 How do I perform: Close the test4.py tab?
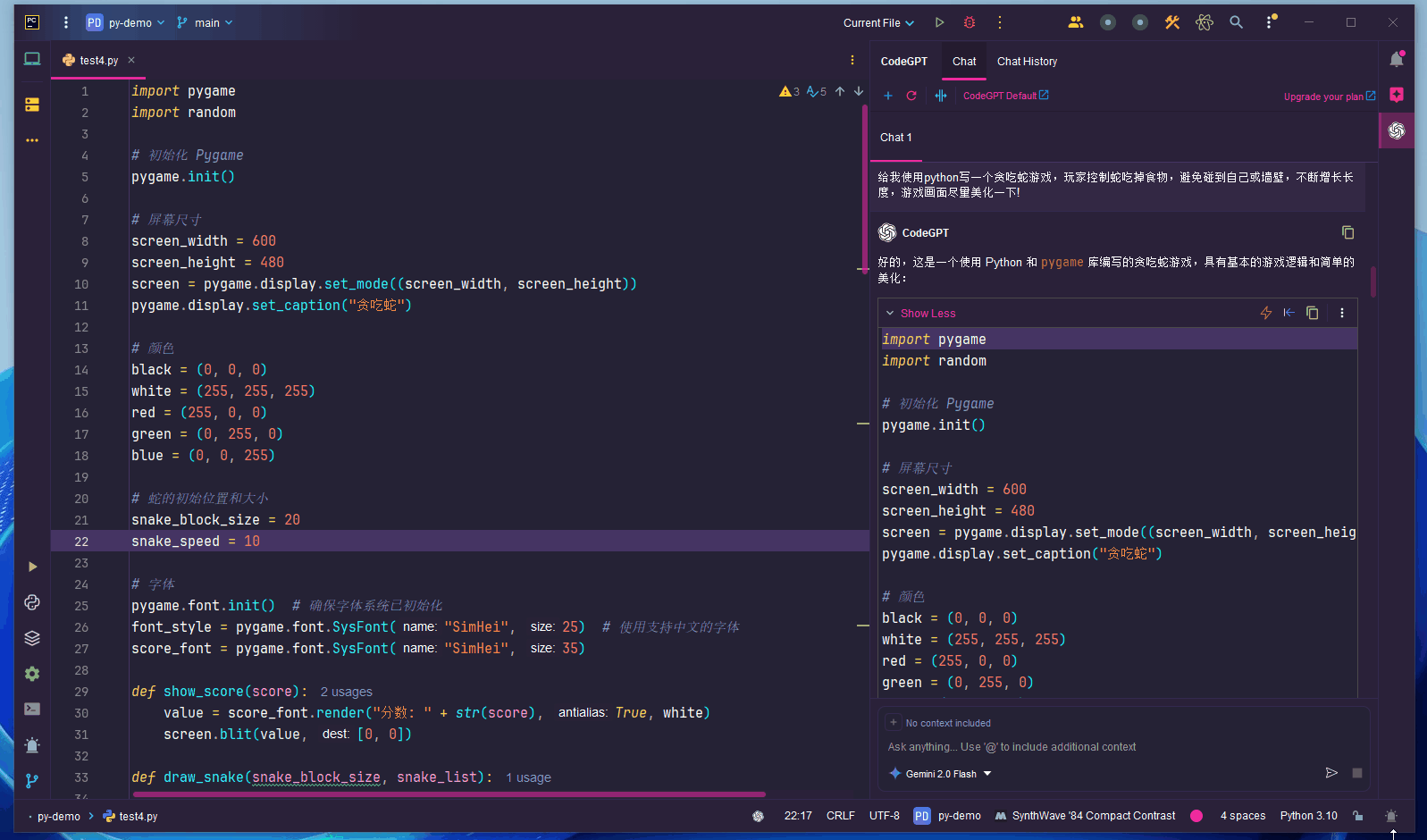click(131, 60)
